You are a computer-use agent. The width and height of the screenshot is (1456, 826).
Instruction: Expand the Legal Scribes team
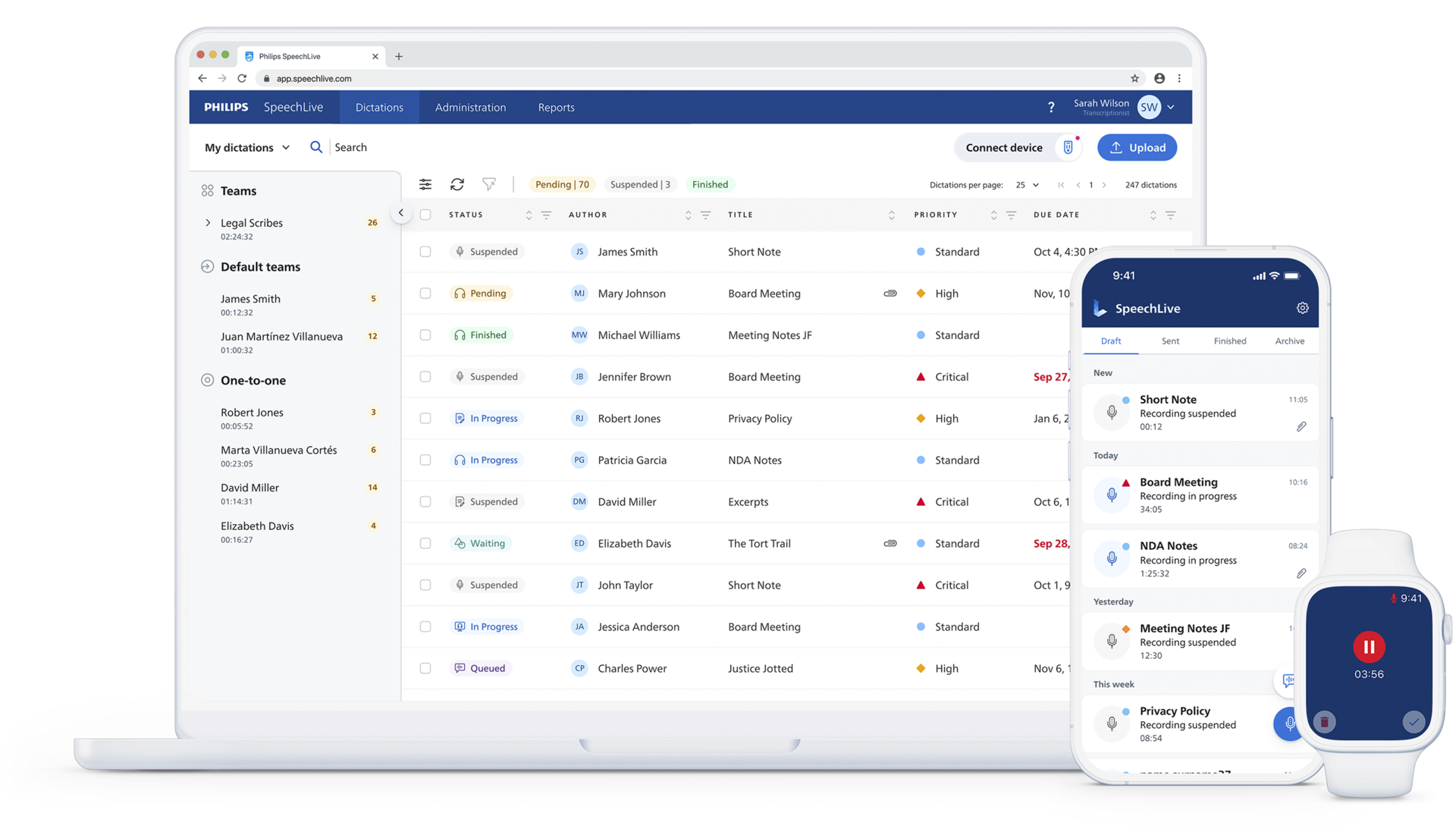208,223
